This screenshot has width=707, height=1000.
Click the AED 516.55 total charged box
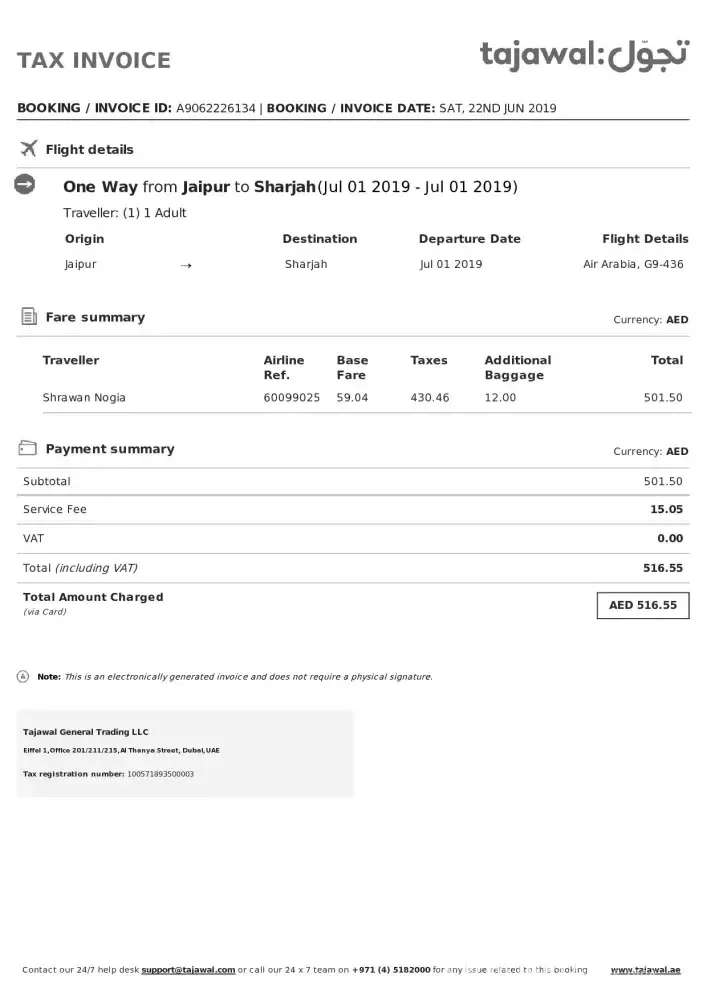(x=642, y=605)
